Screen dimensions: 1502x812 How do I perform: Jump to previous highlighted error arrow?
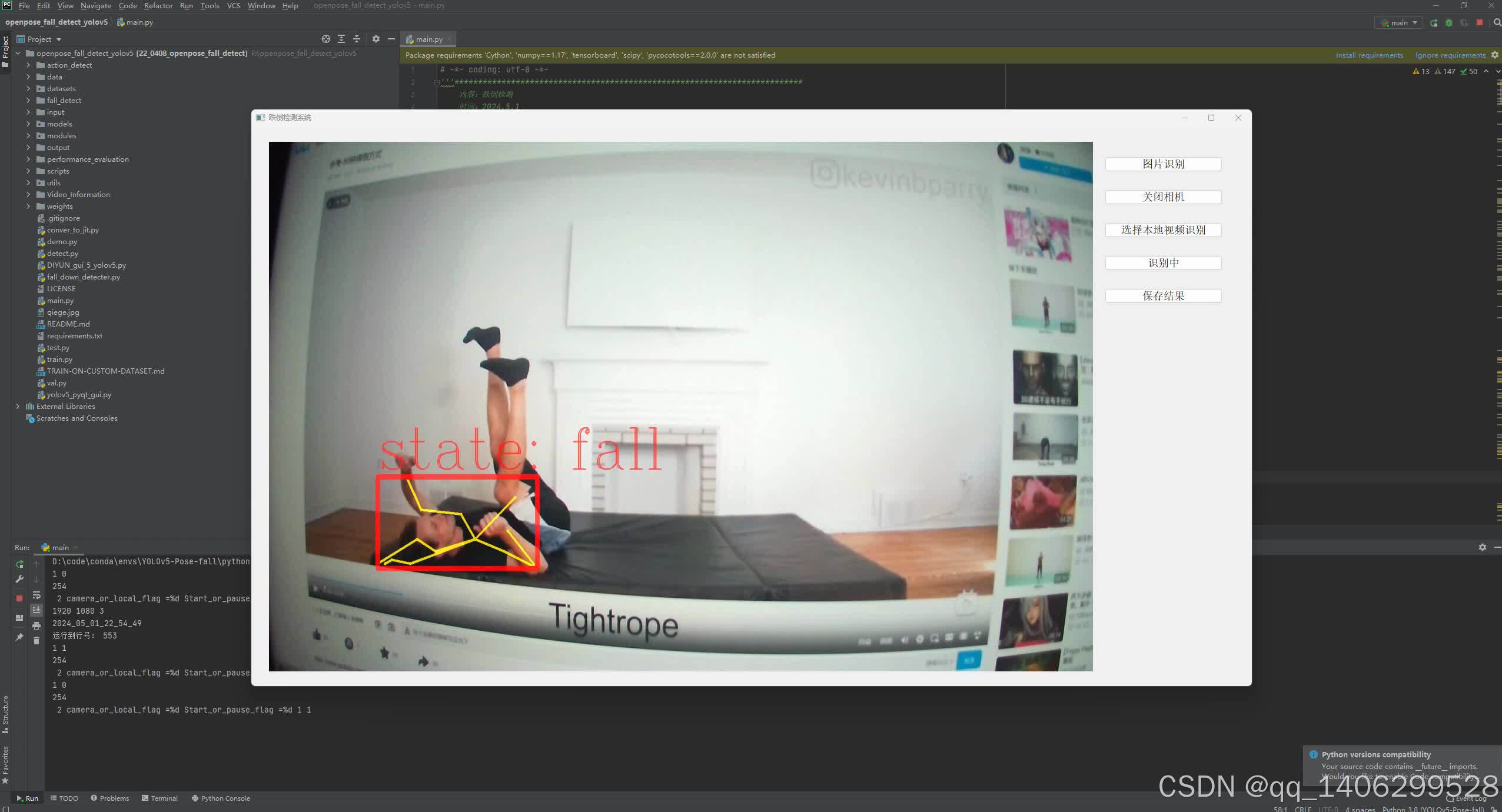point(1486,71)
